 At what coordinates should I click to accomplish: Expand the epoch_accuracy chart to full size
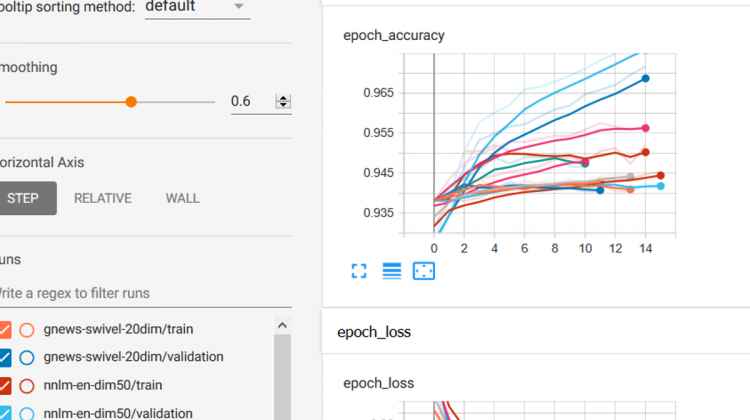pos(359,271)
